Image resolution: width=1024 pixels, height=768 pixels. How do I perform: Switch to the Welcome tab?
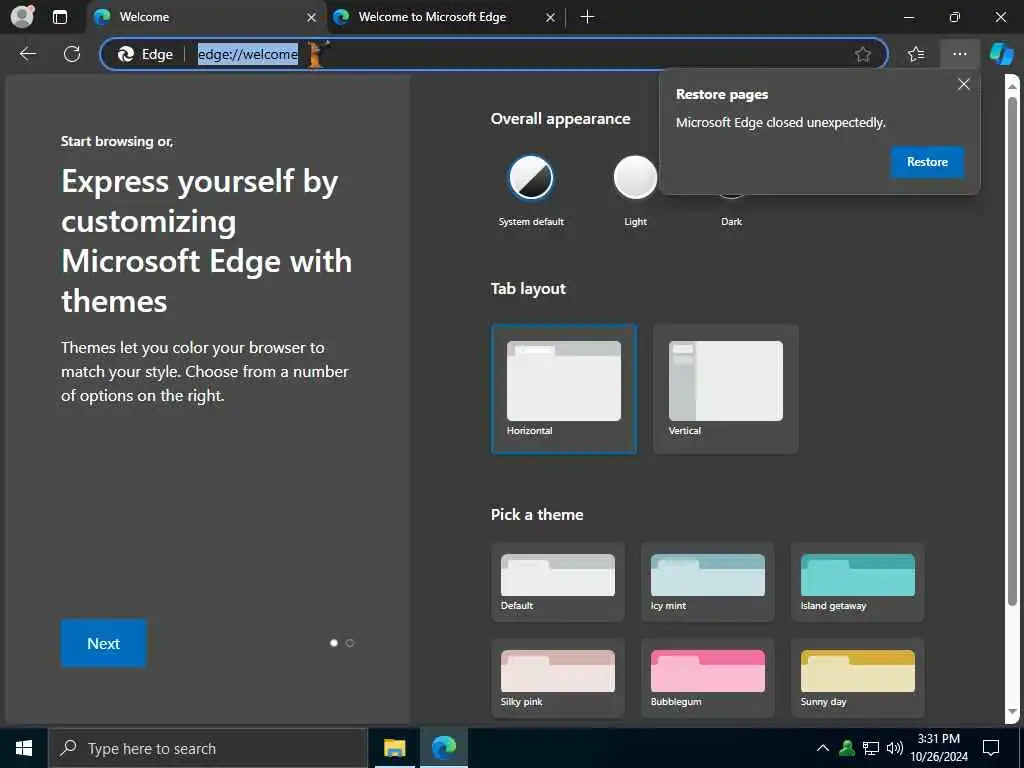[x=204, y=17]
